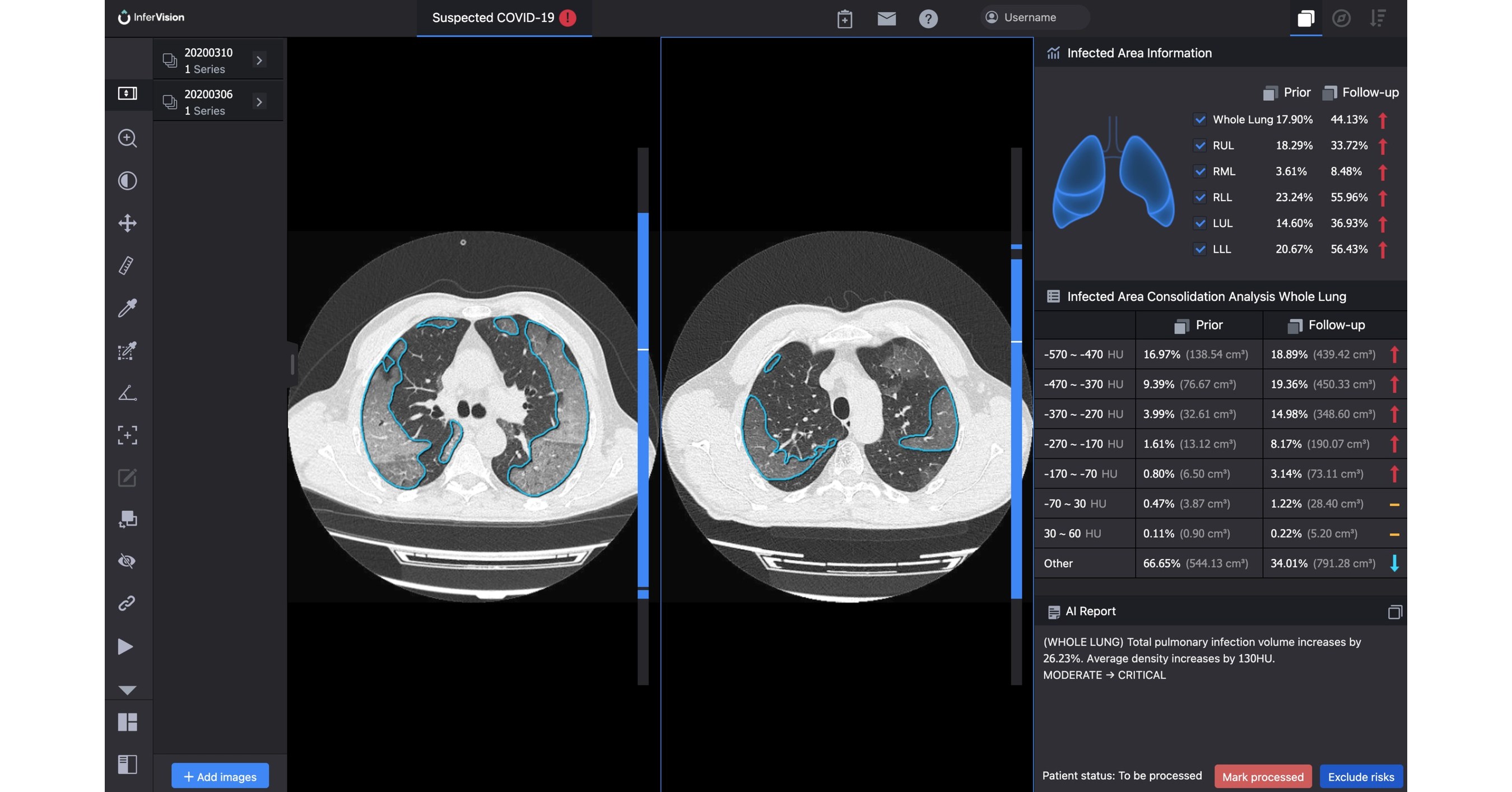The width and height of the screenshot is (1512, 792).
Task: Open the help question mark
Action: pos(928,19)
